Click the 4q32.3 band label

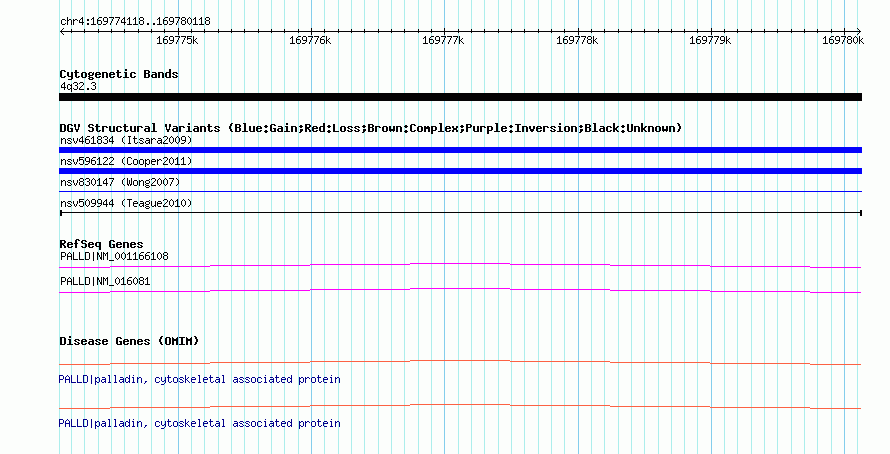pyautogui.click(x=78, y=86)
